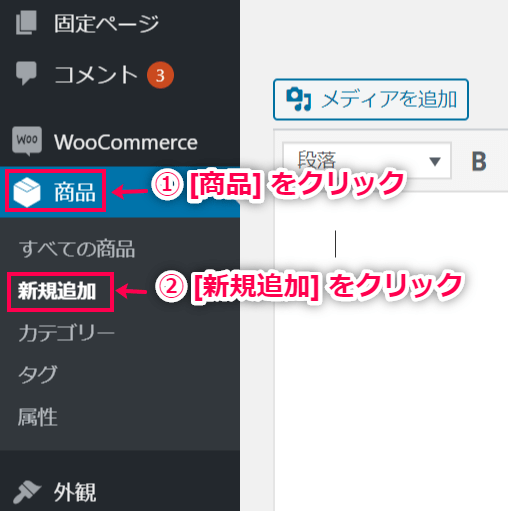Click the appearance paintbrush icon
The width and height of the screenshot is (508, 511).
tap(27, 492)
